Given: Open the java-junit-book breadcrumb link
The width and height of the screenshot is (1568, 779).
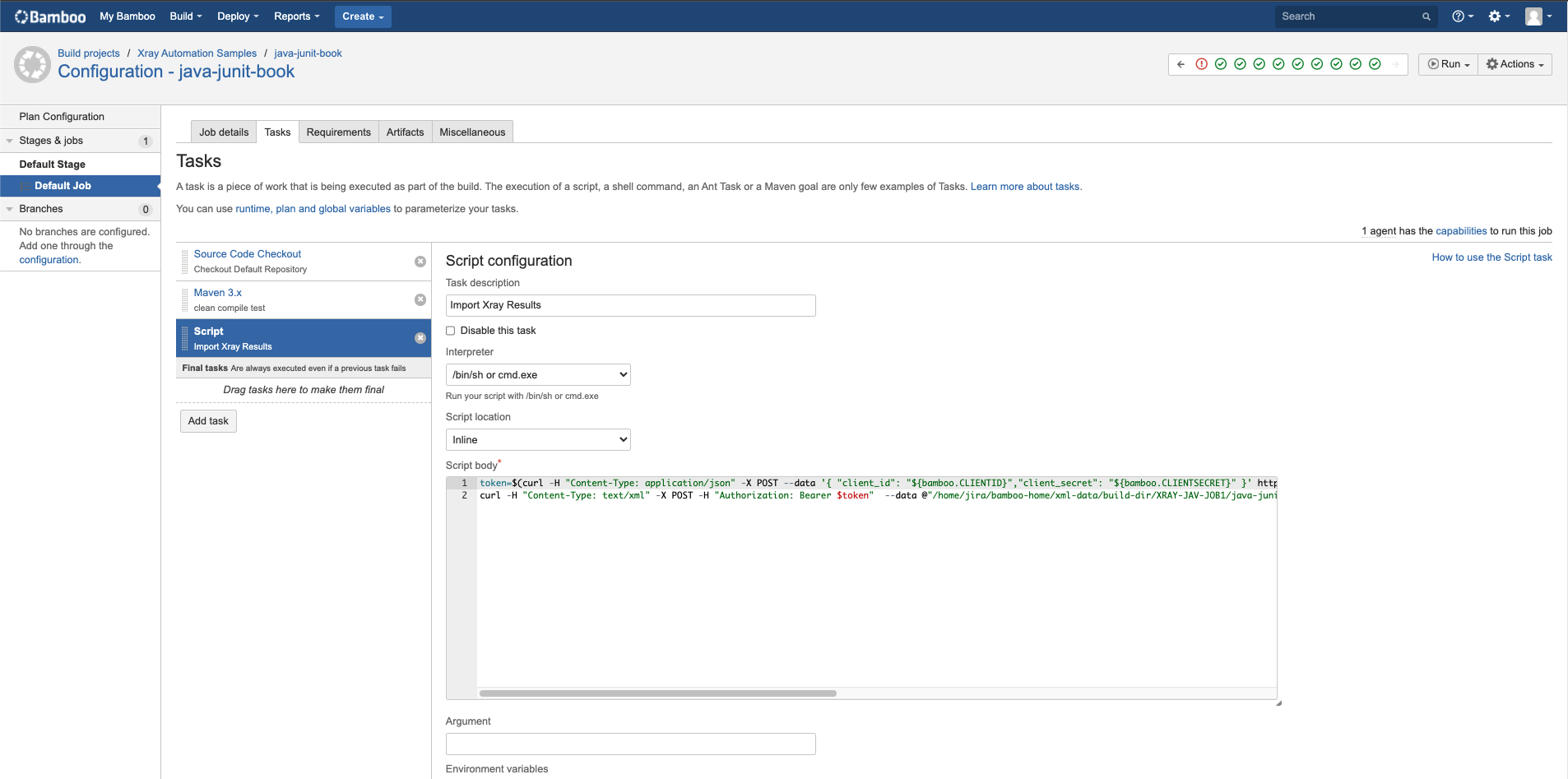Looking at the screenshot, I should pyautogui.click(x=308, y=53).
